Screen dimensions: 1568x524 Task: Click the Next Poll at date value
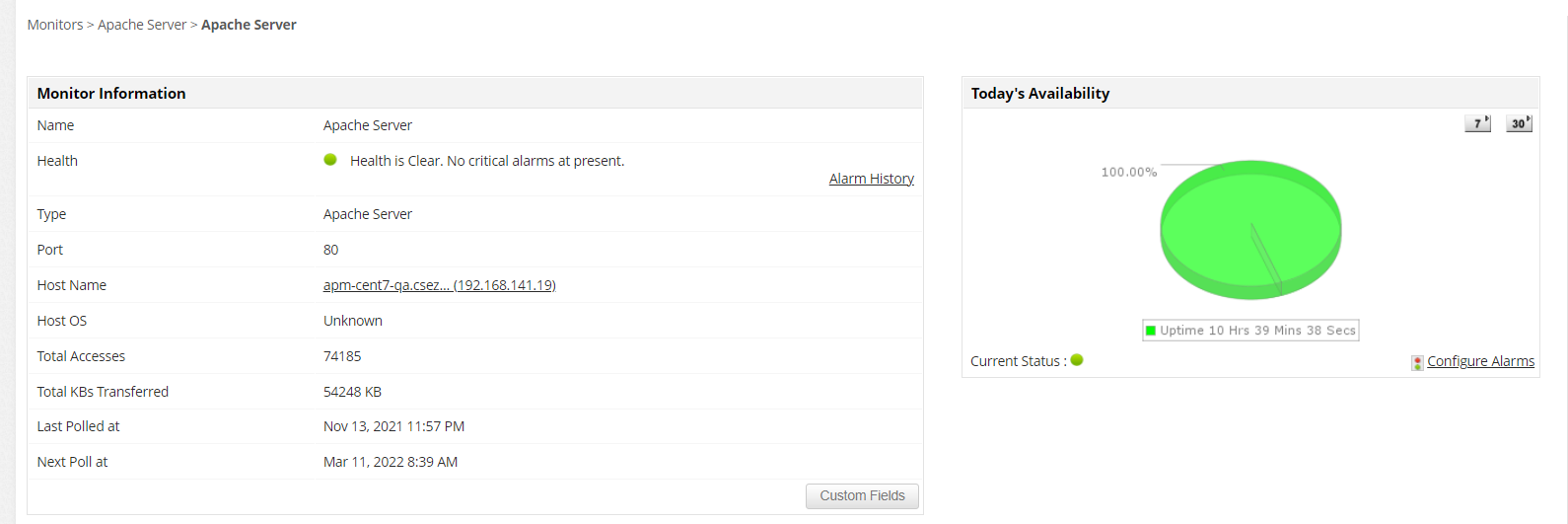[x=391, y=462]
